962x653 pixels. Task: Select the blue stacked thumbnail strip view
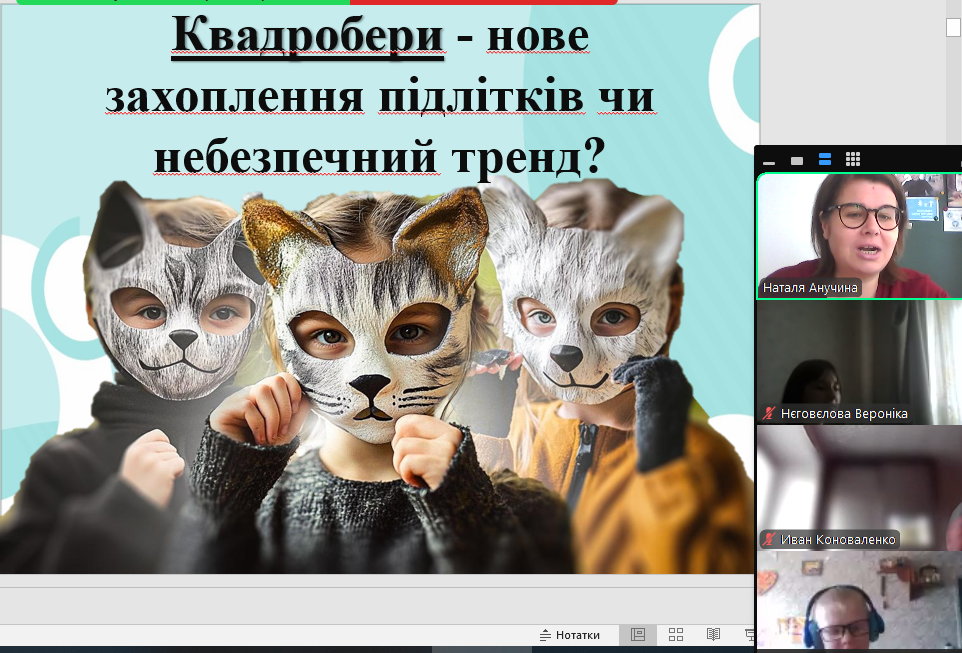825,160
